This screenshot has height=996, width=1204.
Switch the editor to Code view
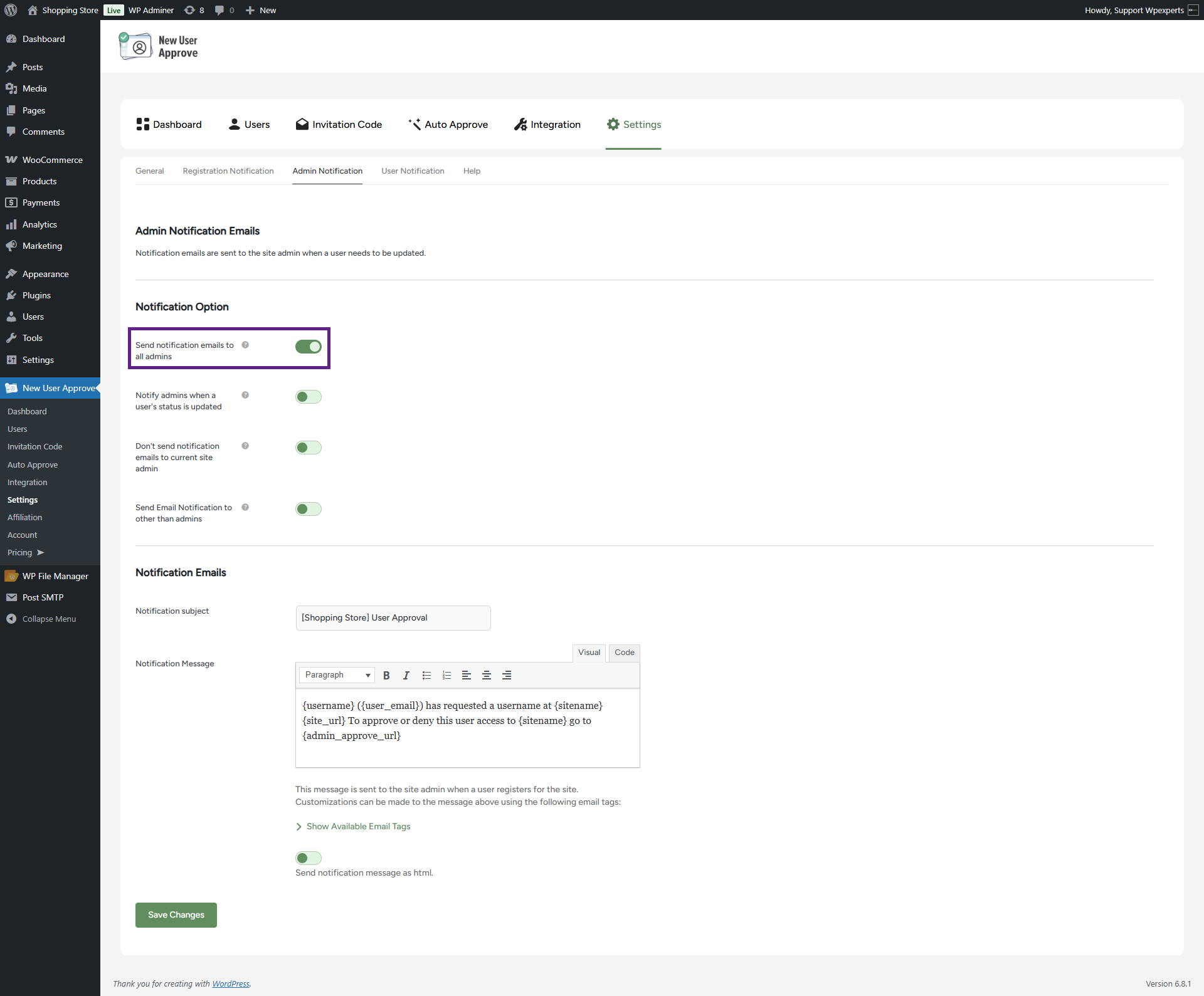coord(624,652)
